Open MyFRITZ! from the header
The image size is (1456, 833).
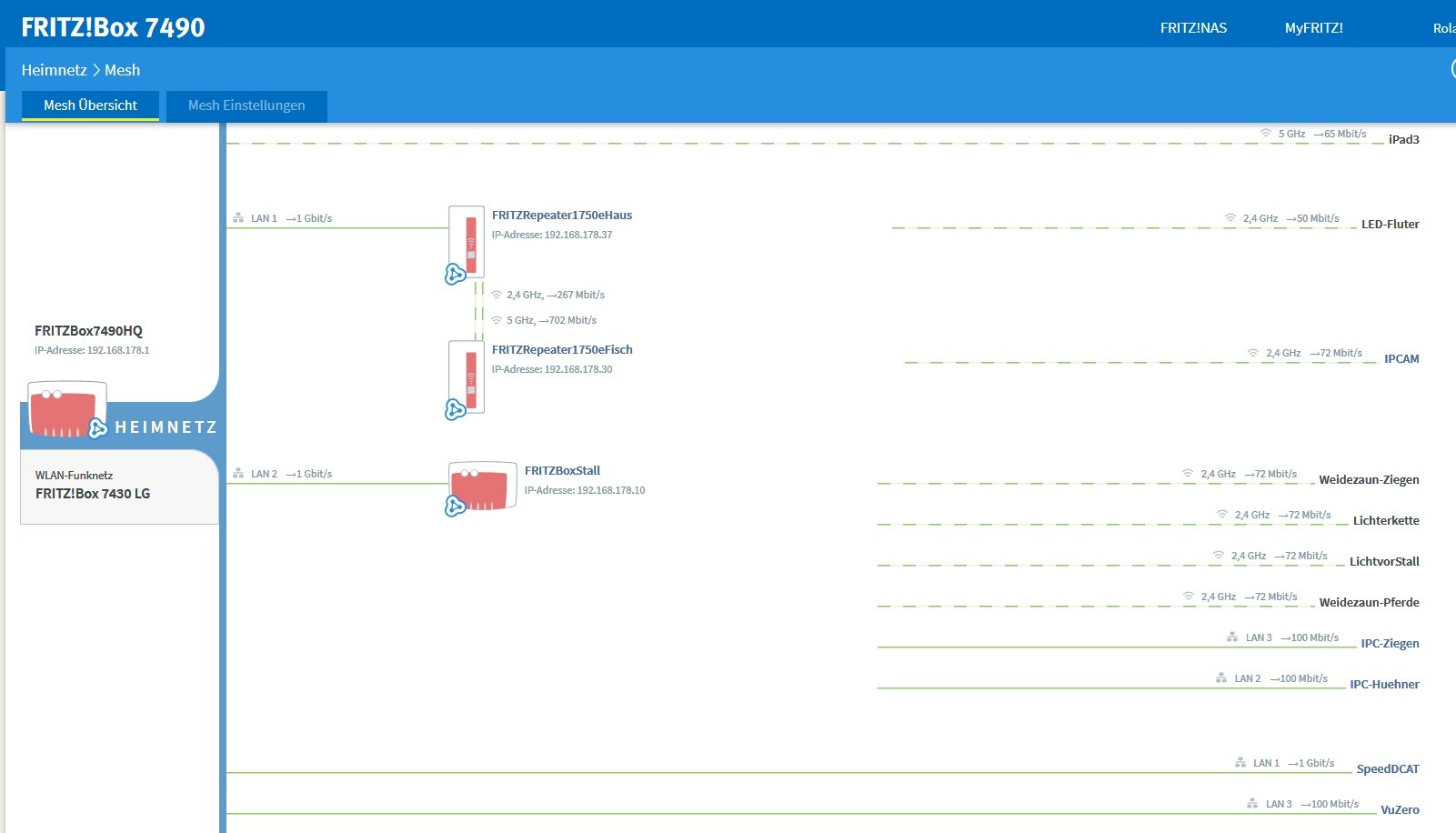(x=1313, y=28)
